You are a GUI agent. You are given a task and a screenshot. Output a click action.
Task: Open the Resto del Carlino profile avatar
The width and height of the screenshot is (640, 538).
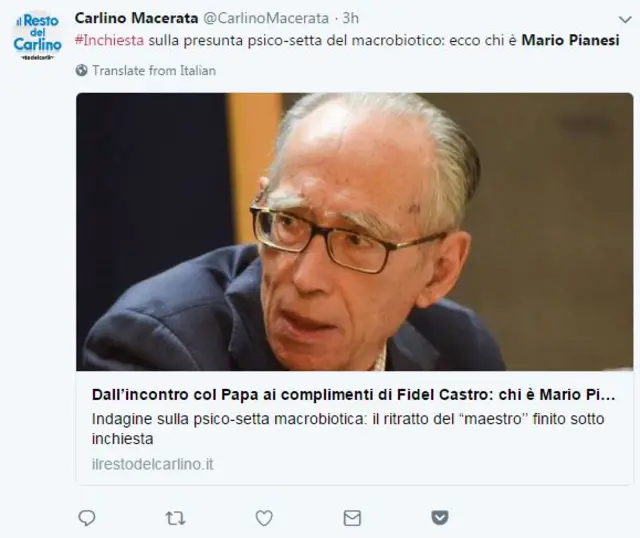pyautogui.click(x=38, y=36)
